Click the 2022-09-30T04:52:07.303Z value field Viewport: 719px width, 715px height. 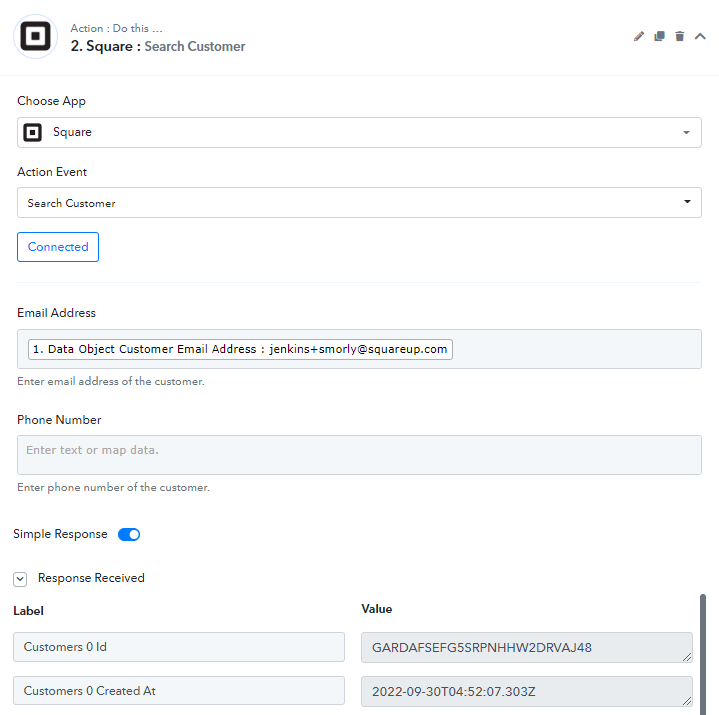tap(526, 691)
